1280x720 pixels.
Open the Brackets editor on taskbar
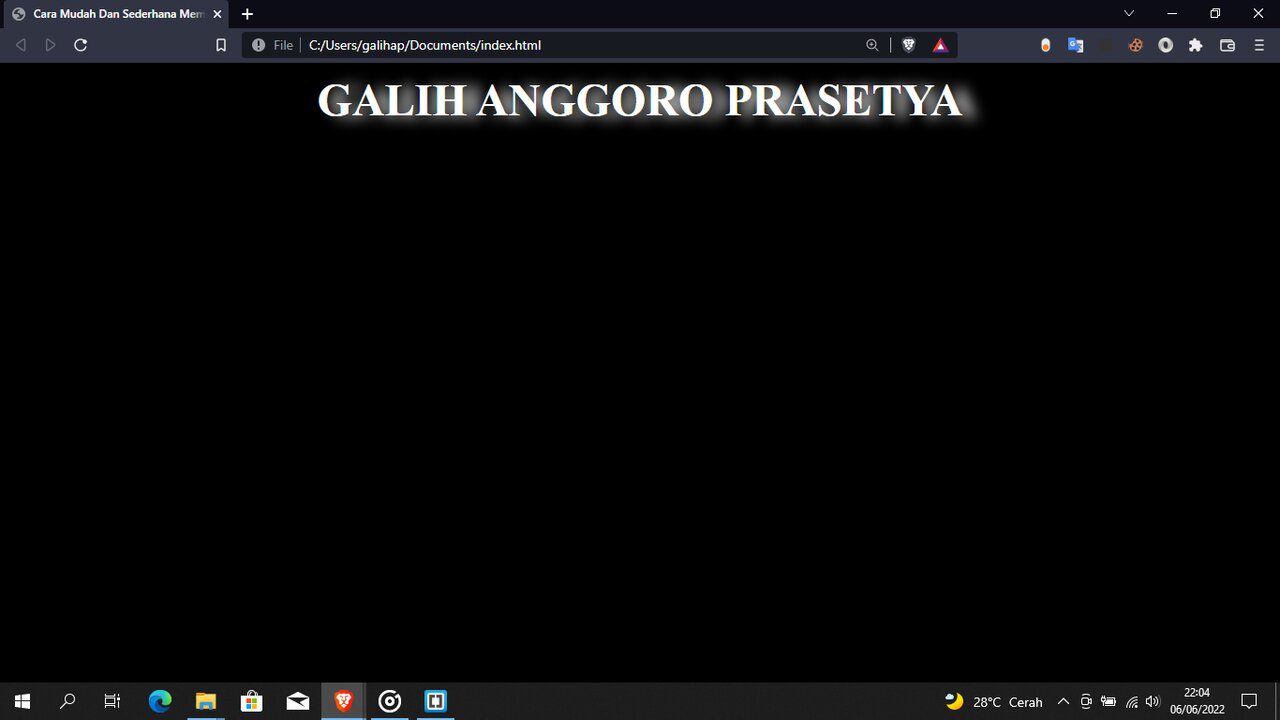(x=436, y=701)
